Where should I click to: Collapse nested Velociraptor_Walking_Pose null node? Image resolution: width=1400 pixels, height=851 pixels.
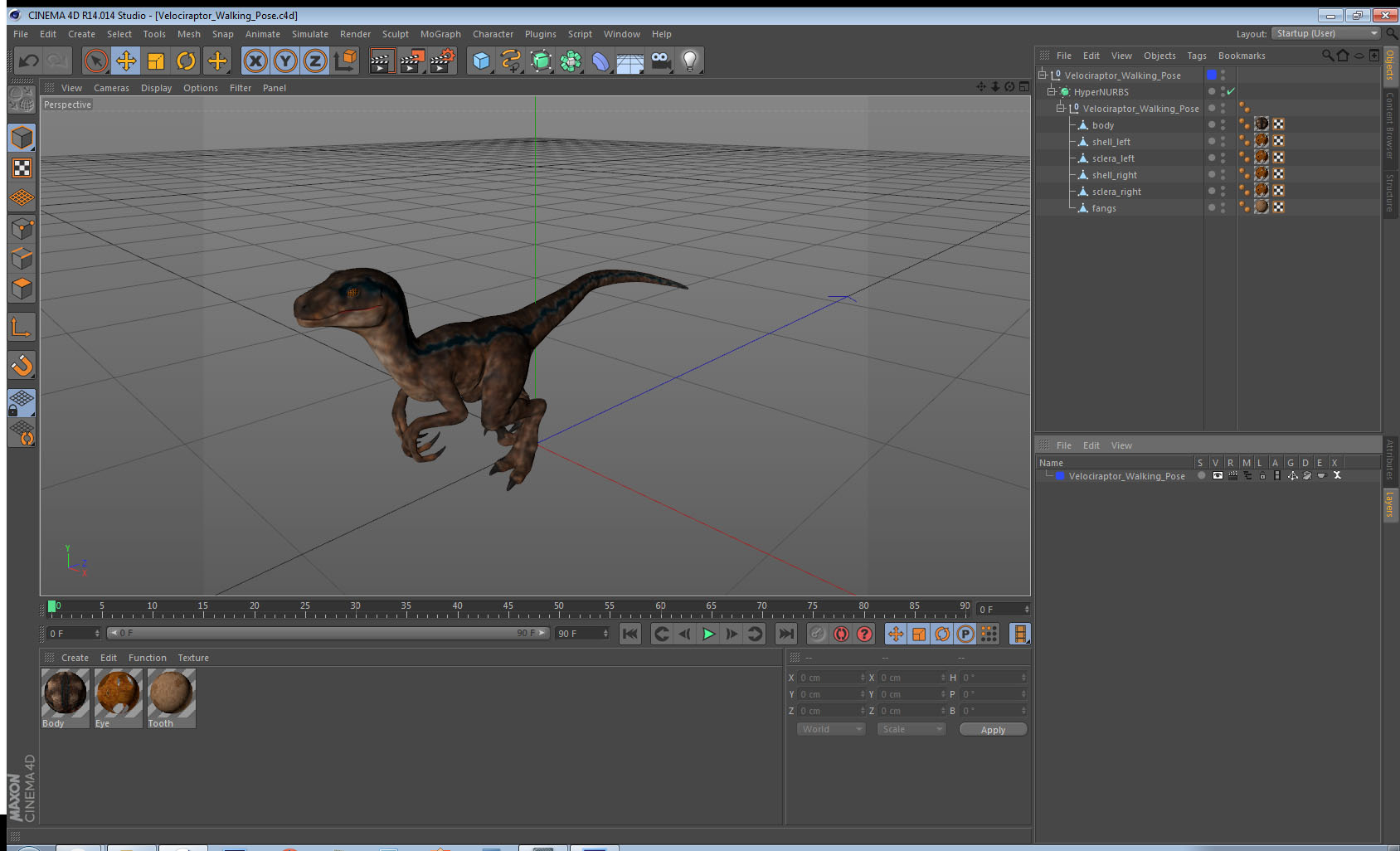(1060, 108)
